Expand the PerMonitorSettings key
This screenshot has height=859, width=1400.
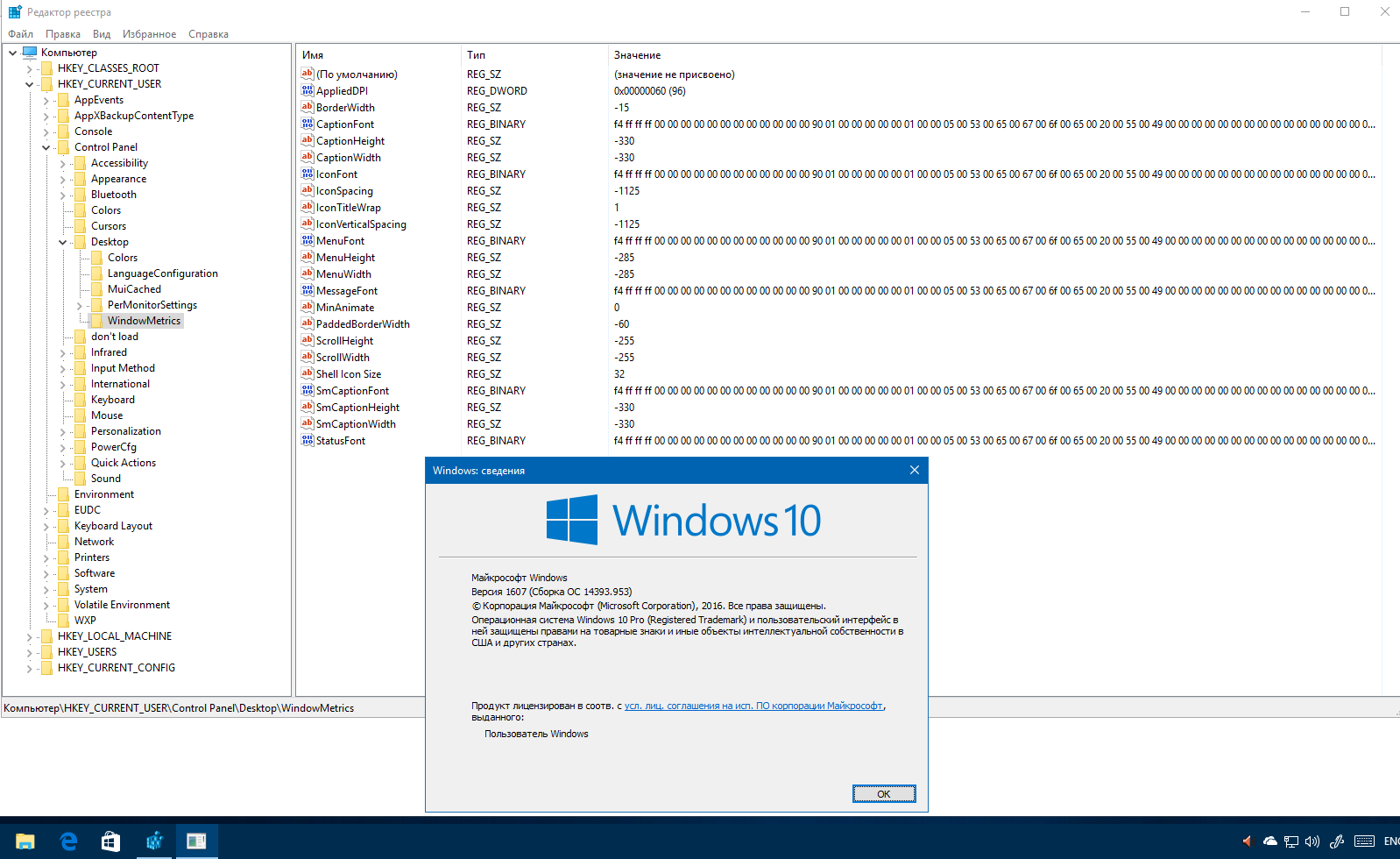coord(80,305)
